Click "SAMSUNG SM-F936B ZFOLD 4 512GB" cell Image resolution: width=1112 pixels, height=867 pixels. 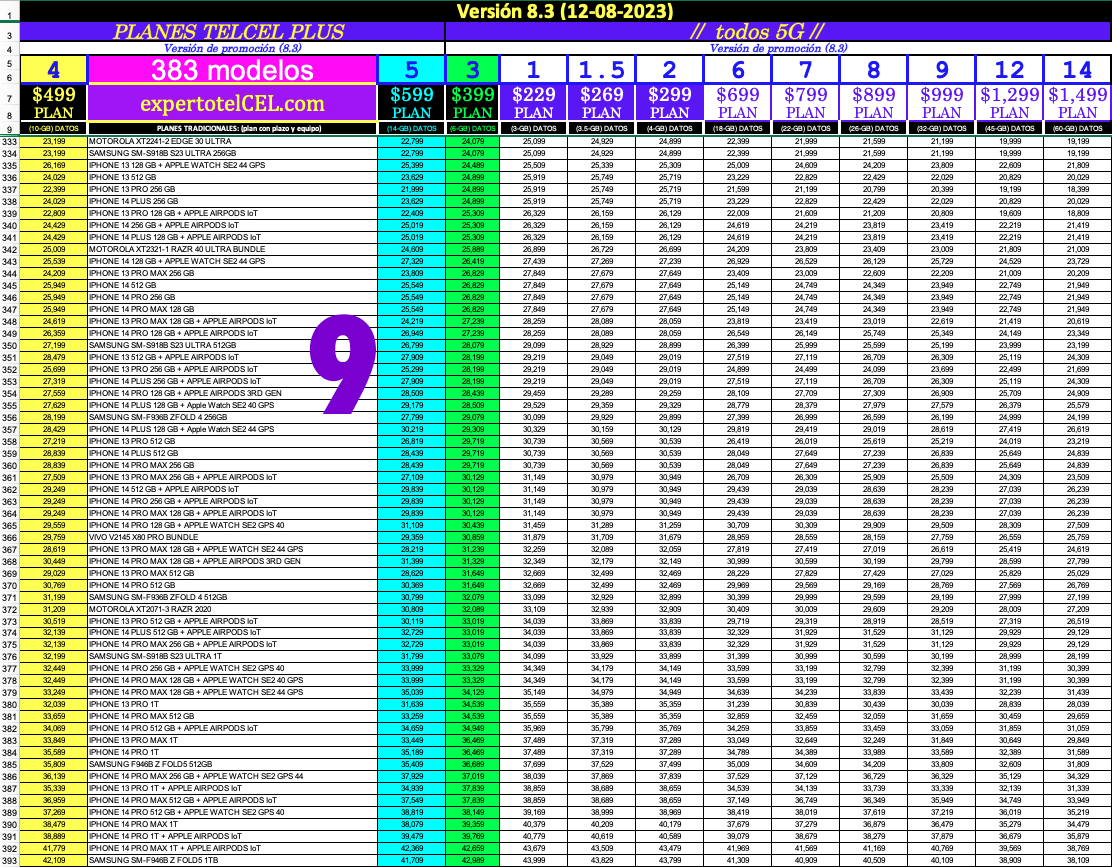232,597
